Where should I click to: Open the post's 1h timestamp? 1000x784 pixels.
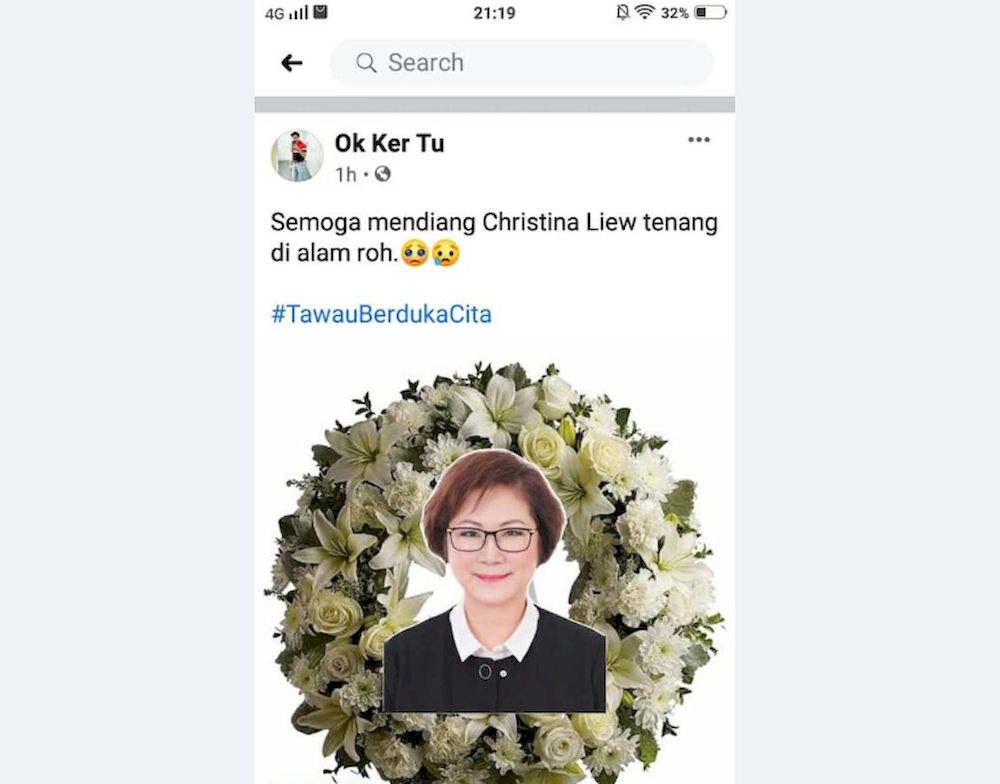(x=346, y=174)
